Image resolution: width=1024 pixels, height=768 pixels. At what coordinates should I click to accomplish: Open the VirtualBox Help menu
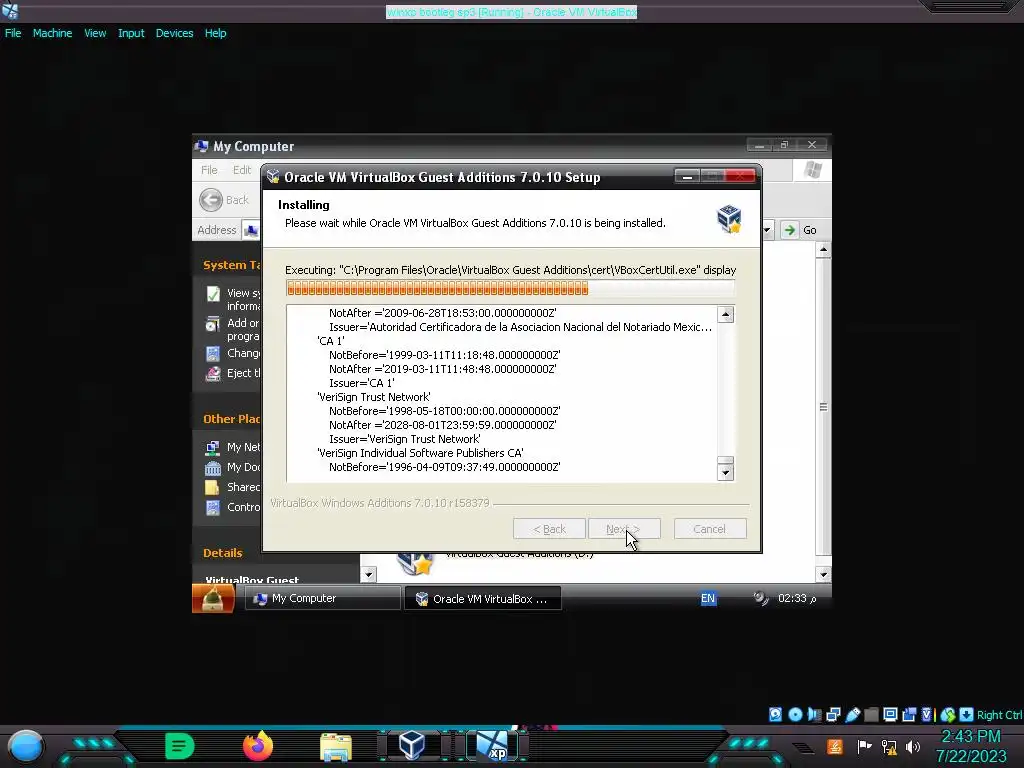coord(216,33)
